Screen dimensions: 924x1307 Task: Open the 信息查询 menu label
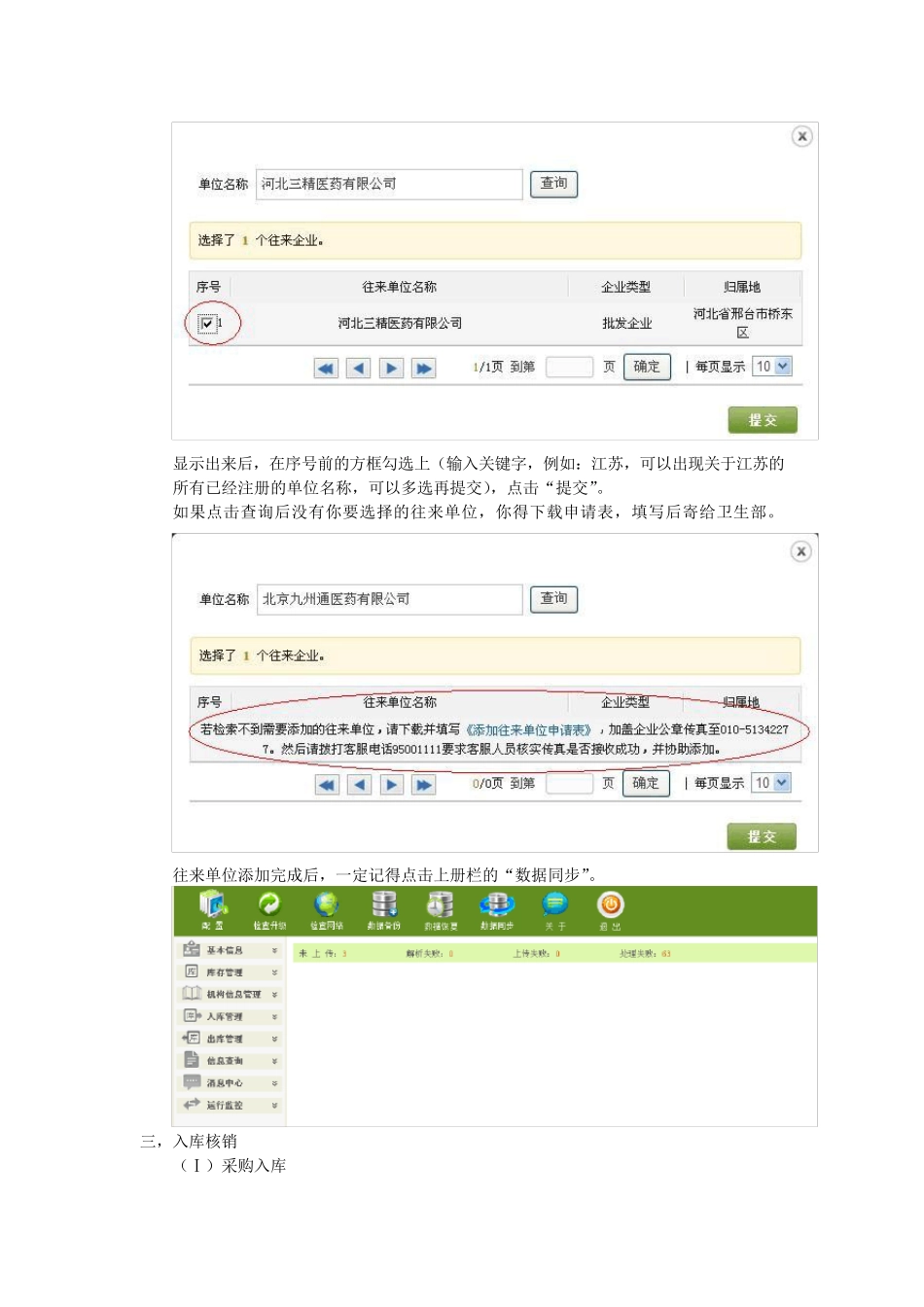(225, 1061)
